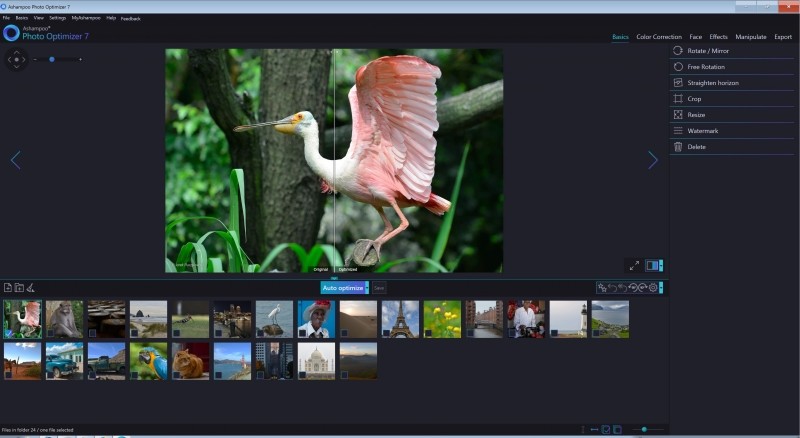The width and height of the screenshot is (800, 438).
Task: Click the gear settings icon in thumbnail toolbar
Action: 653,288
